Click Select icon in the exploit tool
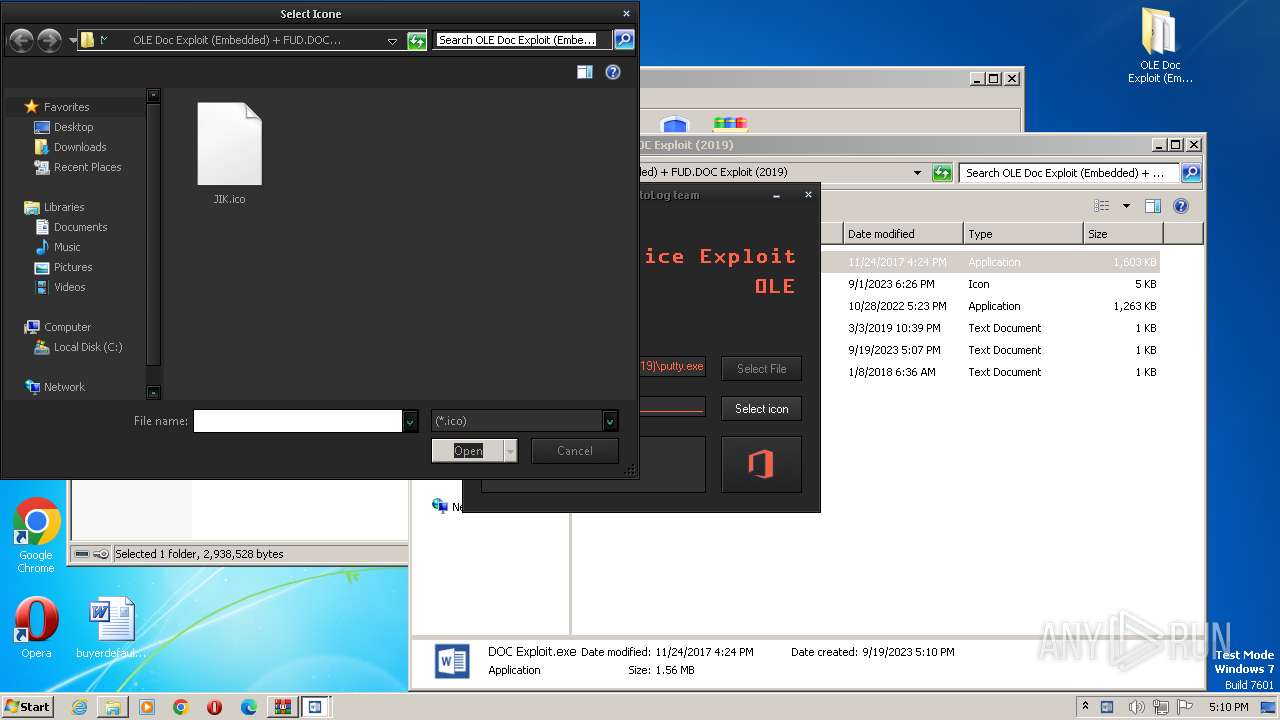The image size is (1280, 720). tap(761, 409)
